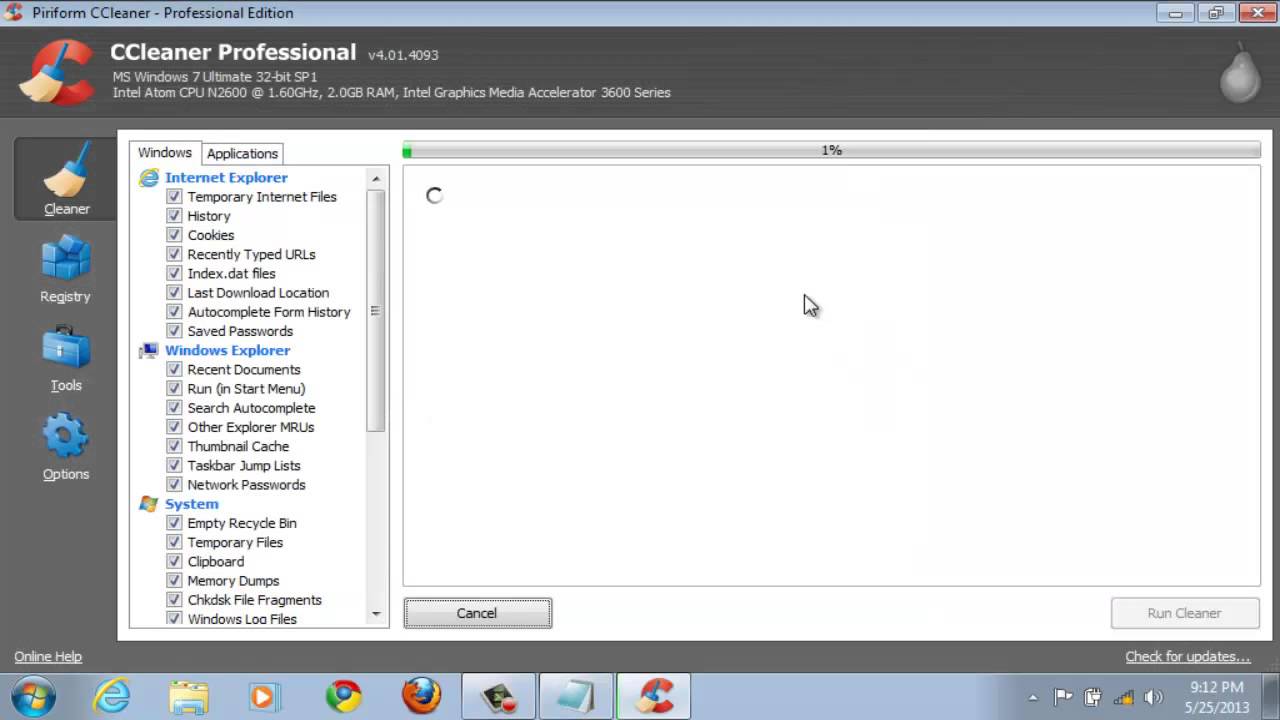Click the list scroll up arrow
The width and height of the screenshot is (1280, 720).
(x=376, y=178)
